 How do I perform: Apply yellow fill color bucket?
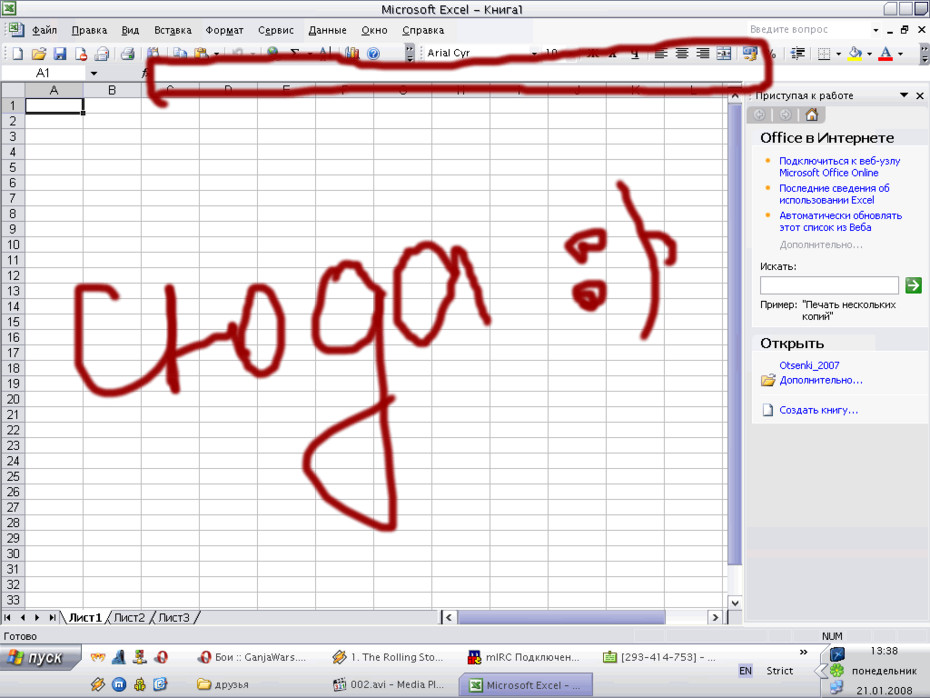(x=855, y=54)
